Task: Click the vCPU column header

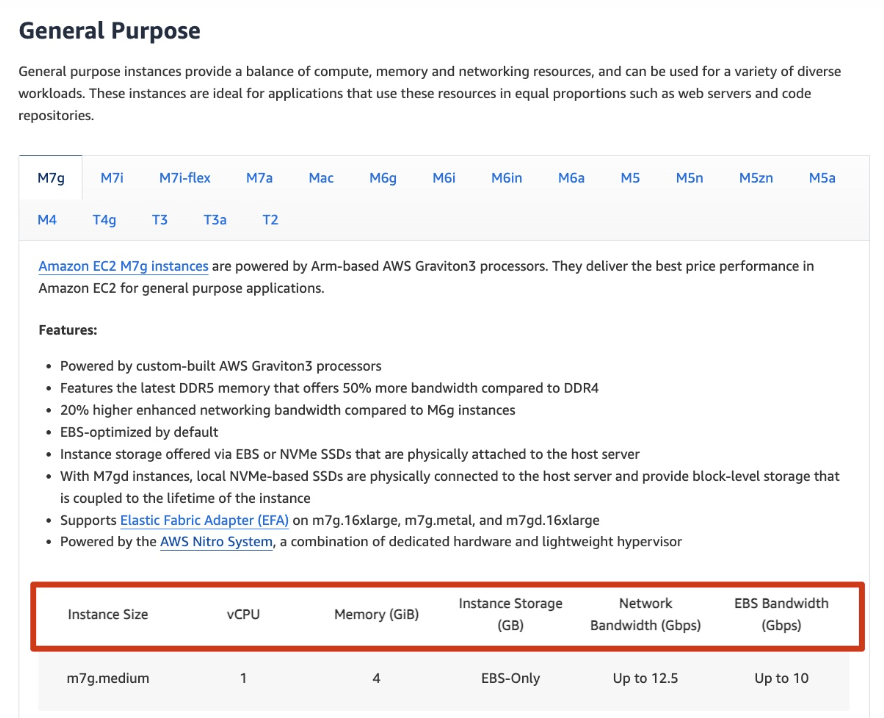Action: click(244, 614)
